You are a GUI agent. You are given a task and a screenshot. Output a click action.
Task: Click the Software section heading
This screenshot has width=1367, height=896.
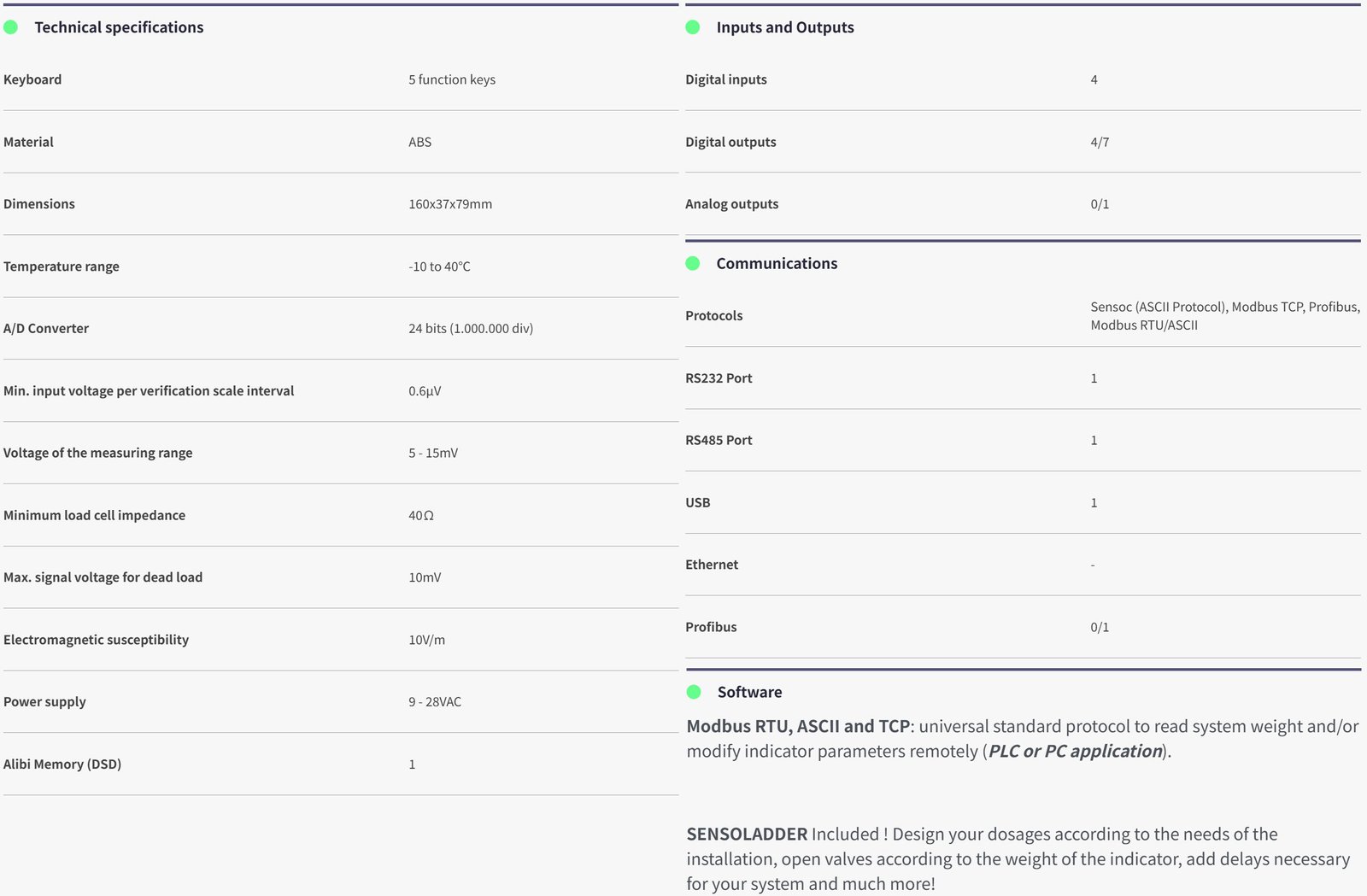[749, 692]
